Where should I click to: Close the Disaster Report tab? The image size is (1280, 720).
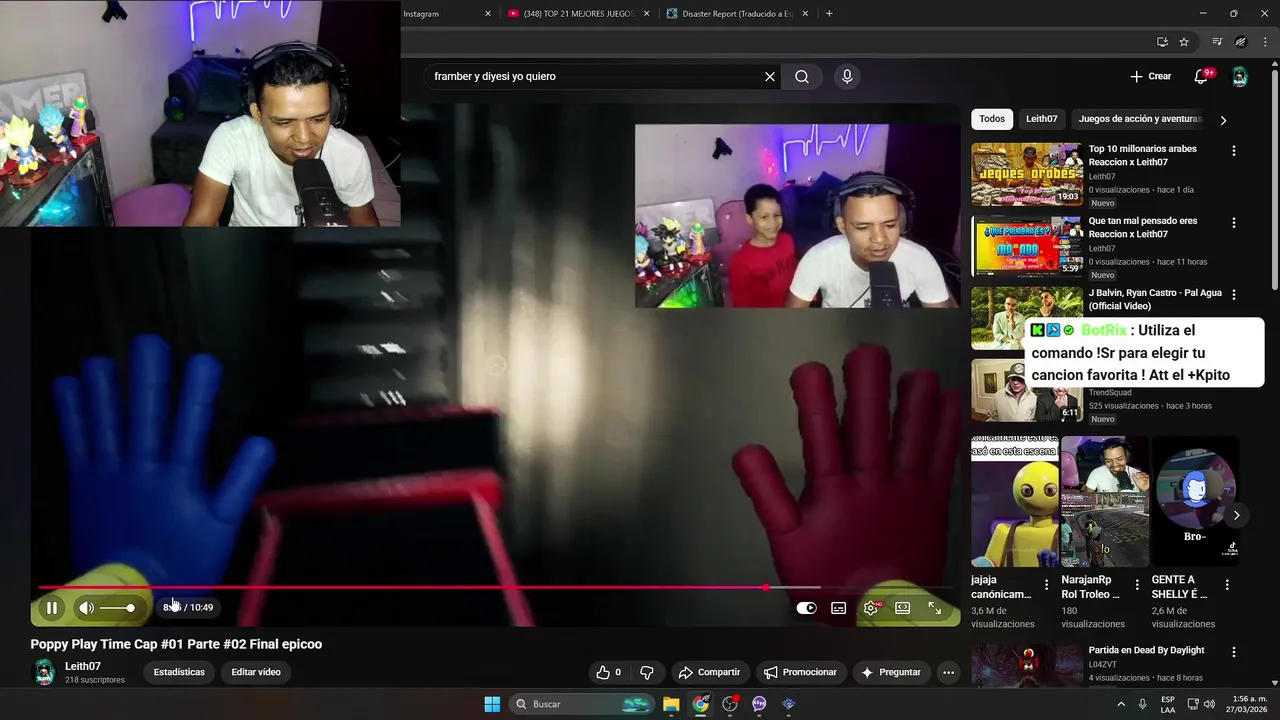[805, 14]
